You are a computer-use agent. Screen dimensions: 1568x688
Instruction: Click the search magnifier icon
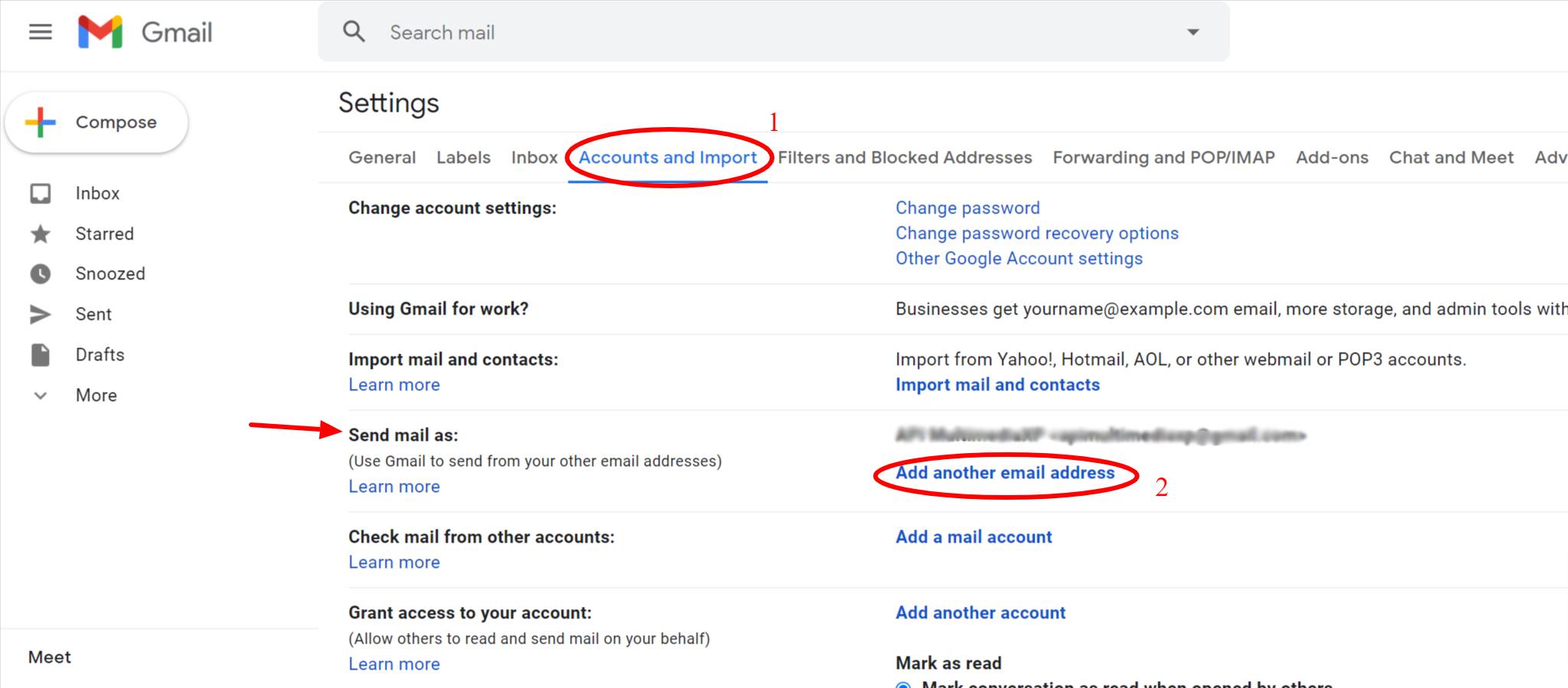coord(354,32)
